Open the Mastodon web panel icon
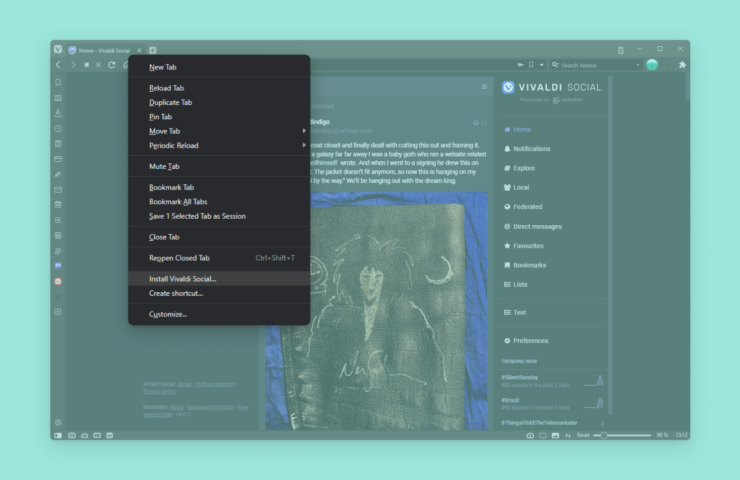740x480 pixels. click(58, 266)
